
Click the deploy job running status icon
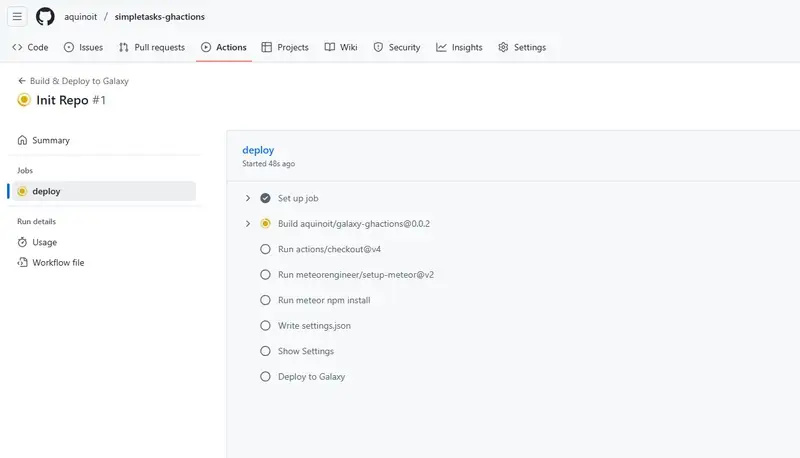point(22,191)
